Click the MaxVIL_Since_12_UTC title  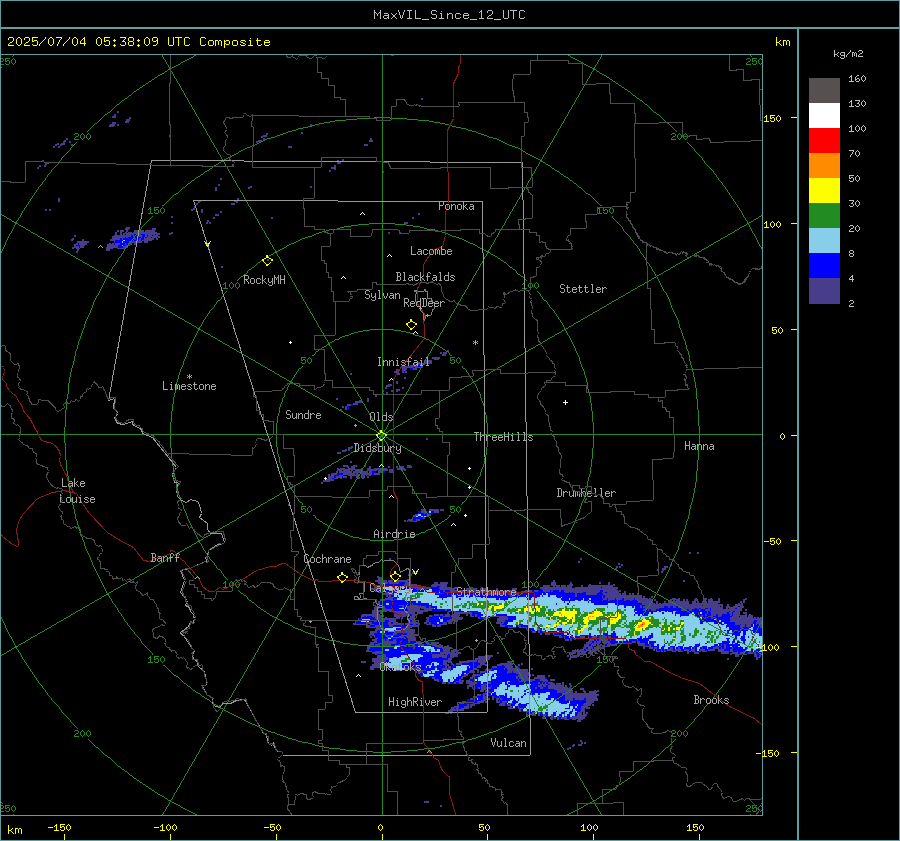[449, 15]
